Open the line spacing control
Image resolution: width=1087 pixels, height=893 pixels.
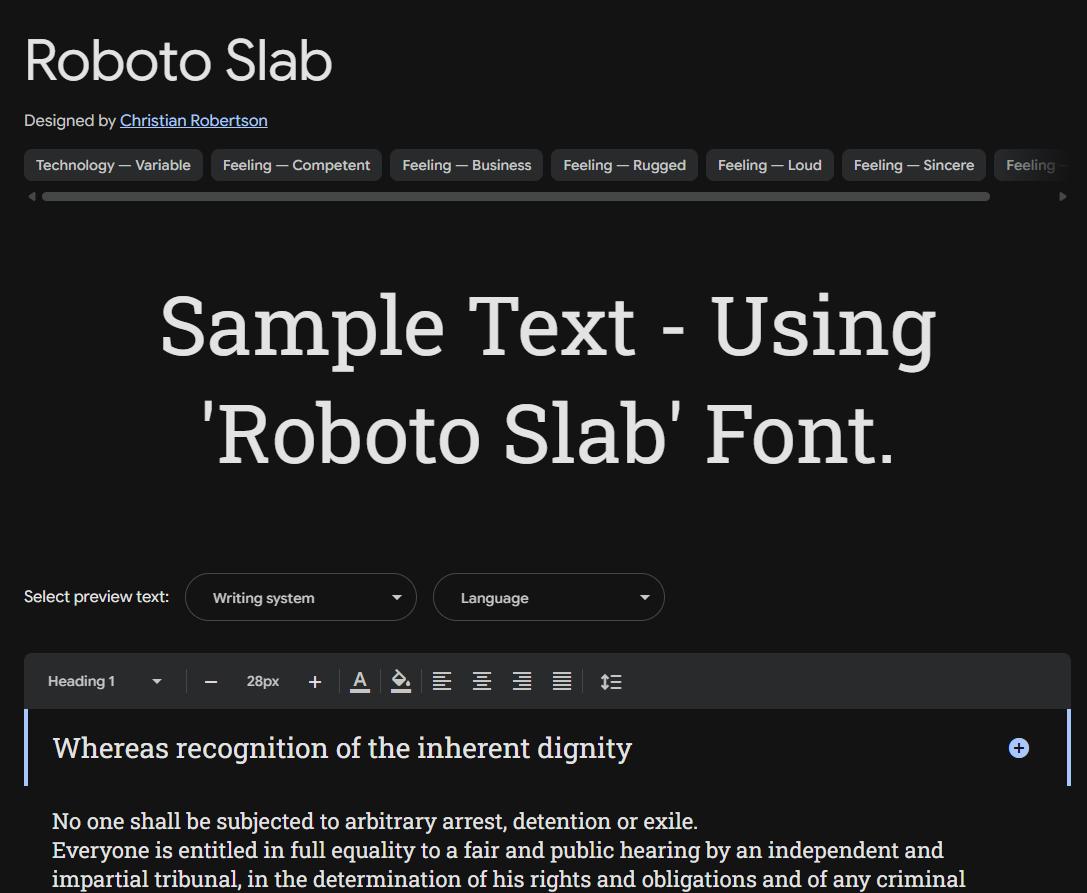(611, 682)
